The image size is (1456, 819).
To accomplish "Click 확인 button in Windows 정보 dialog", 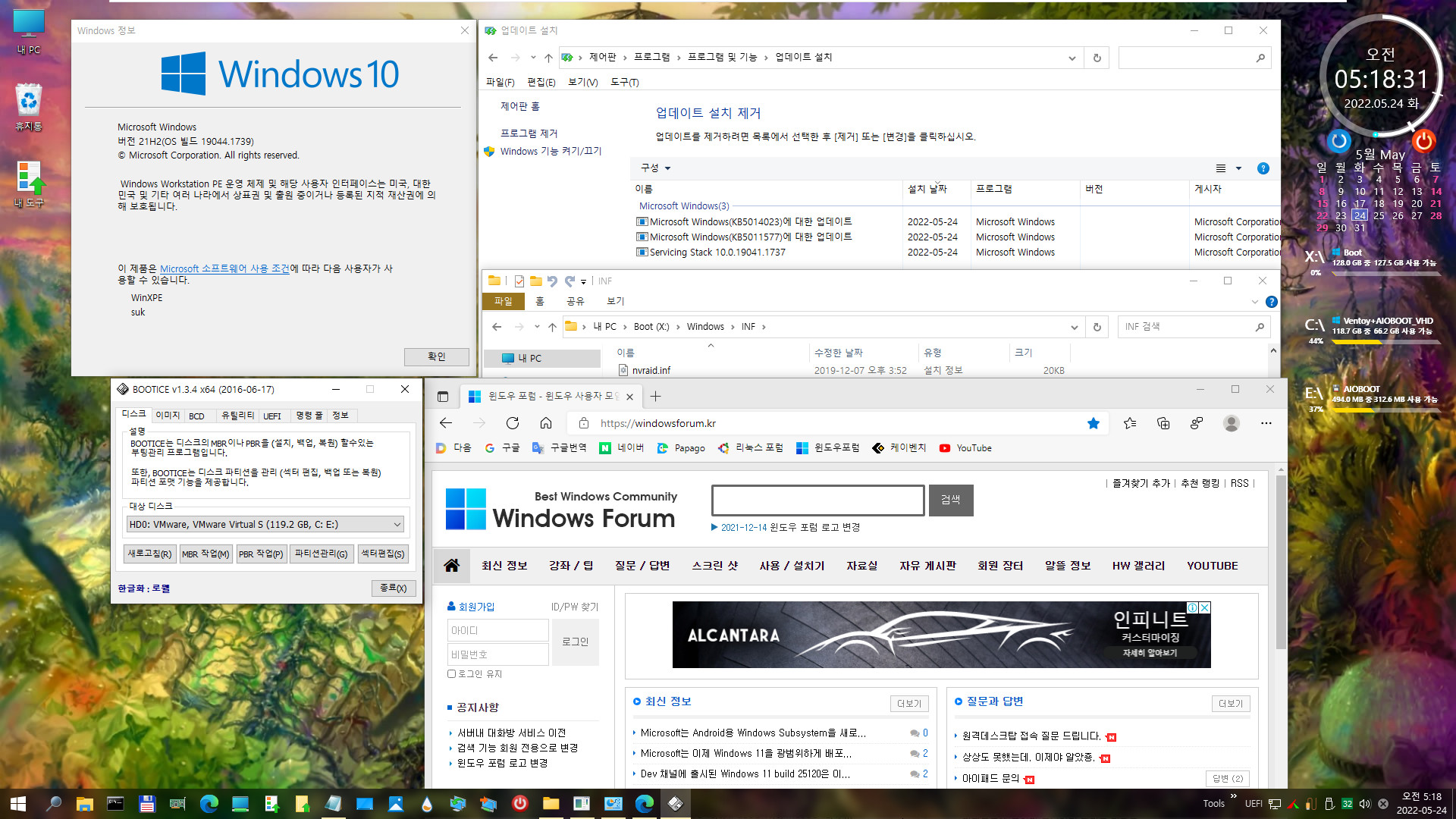I will [x=436, y=356].
